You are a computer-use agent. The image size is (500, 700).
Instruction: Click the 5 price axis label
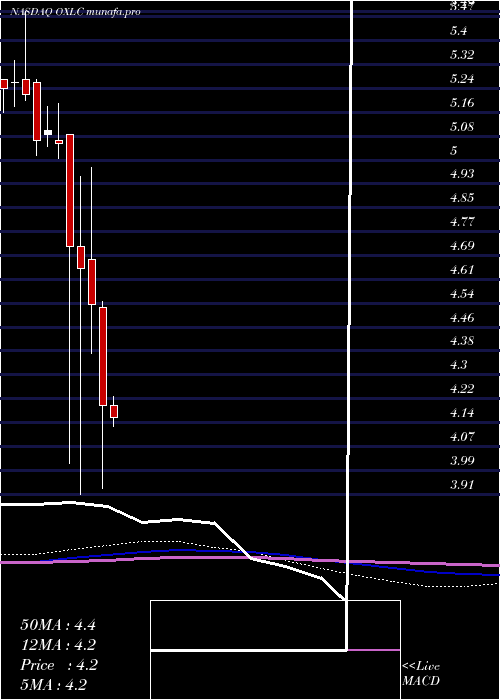coord(454,150)
